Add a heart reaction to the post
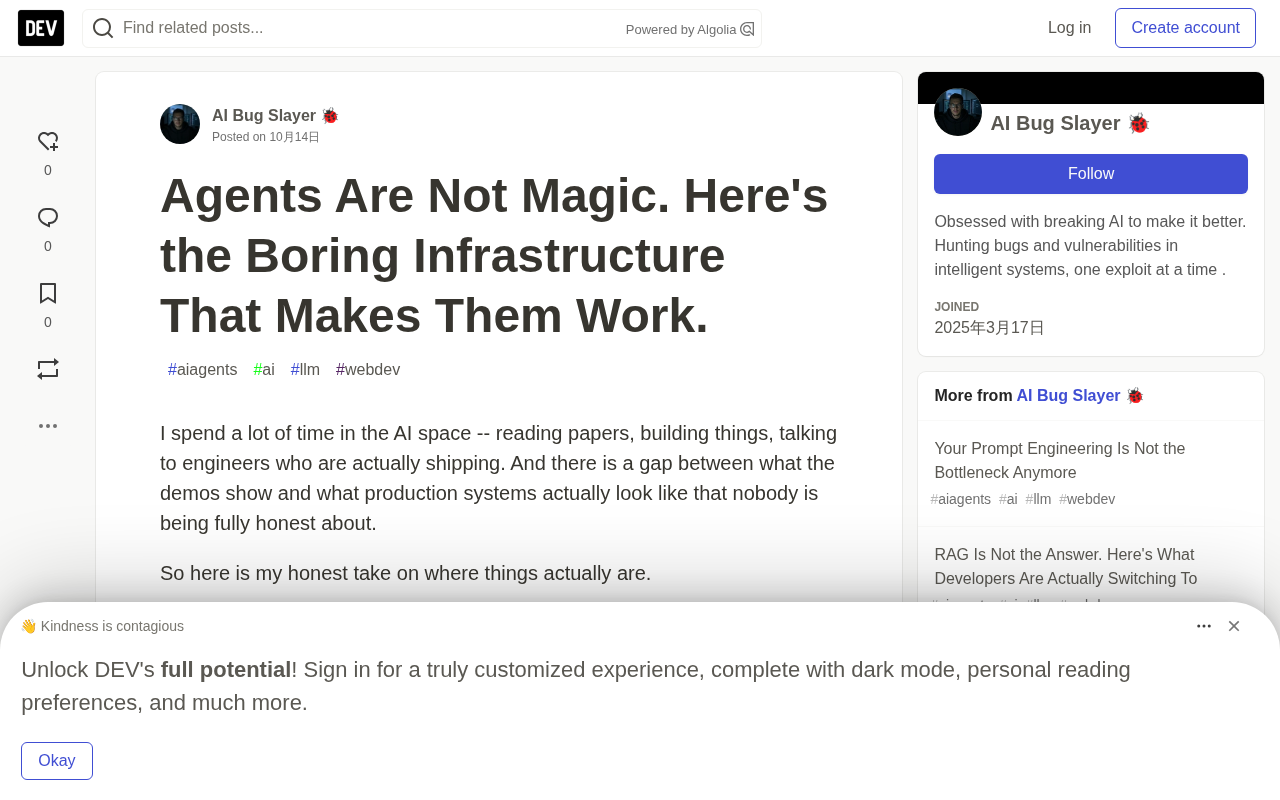The height and width of the screenshot is (800, 1280). point(48,142)
